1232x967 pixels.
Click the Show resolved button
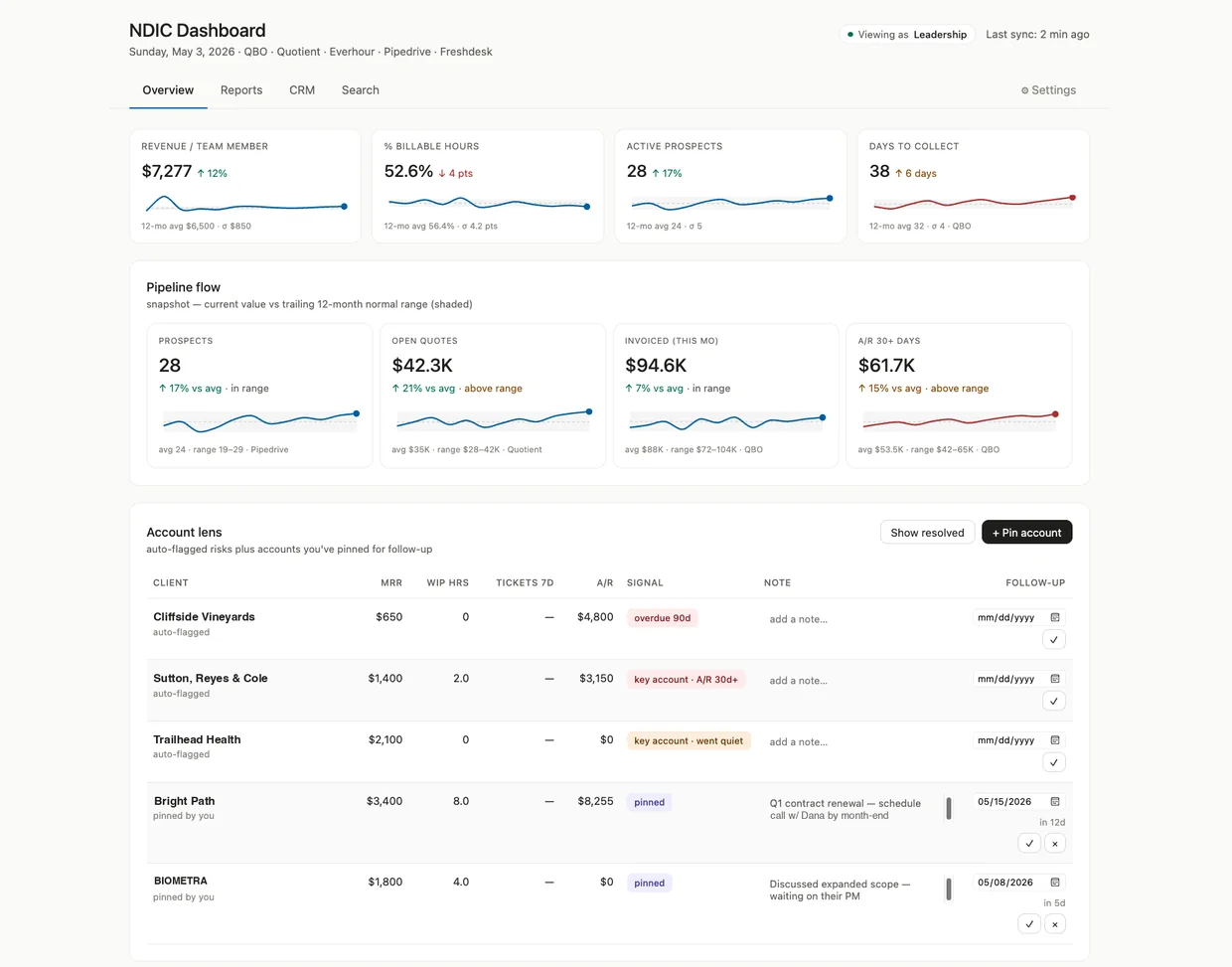(927, 533)
